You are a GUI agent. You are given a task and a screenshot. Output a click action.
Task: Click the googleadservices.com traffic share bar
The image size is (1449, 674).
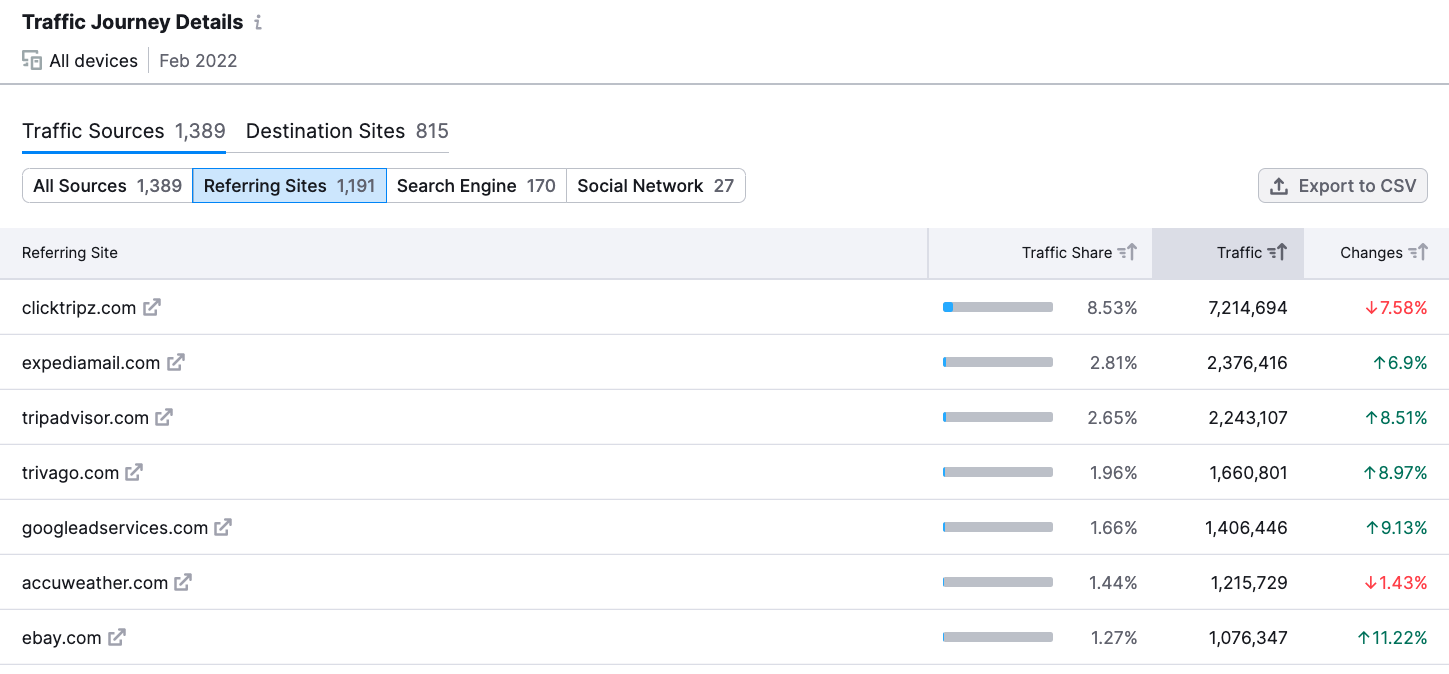pos(998,527)
